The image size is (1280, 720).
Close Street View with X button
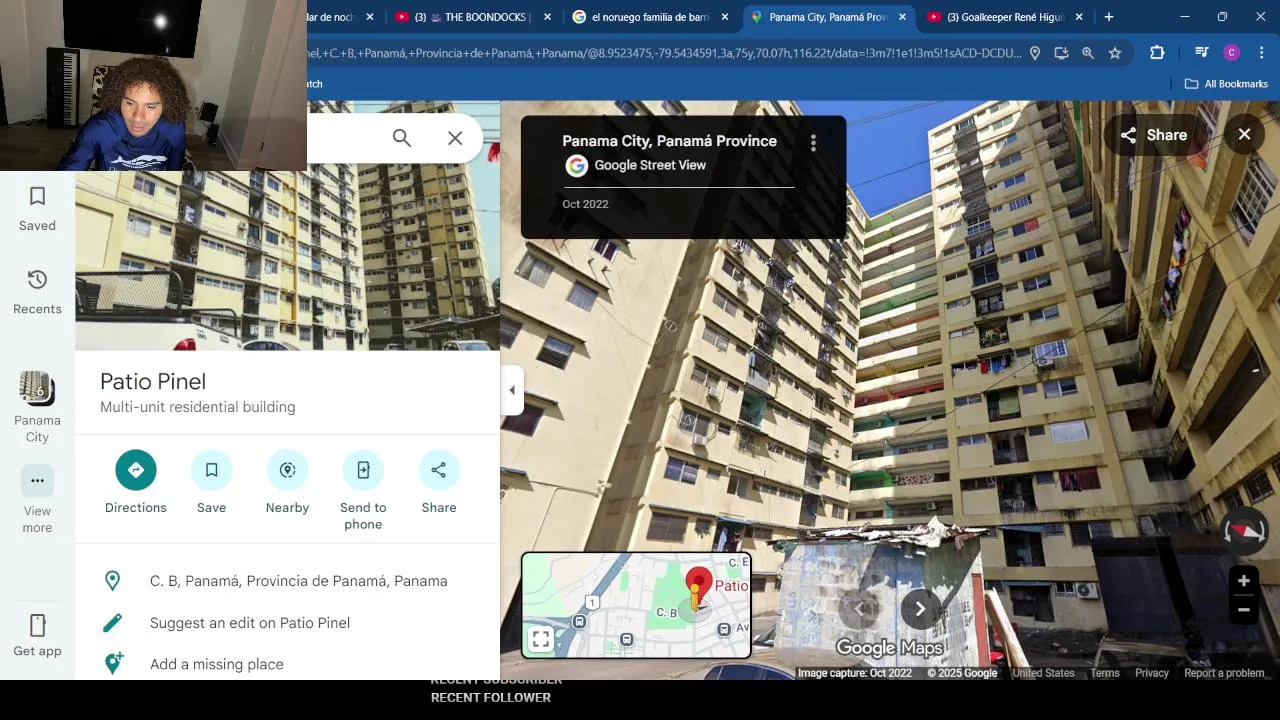click(1244, 134)
